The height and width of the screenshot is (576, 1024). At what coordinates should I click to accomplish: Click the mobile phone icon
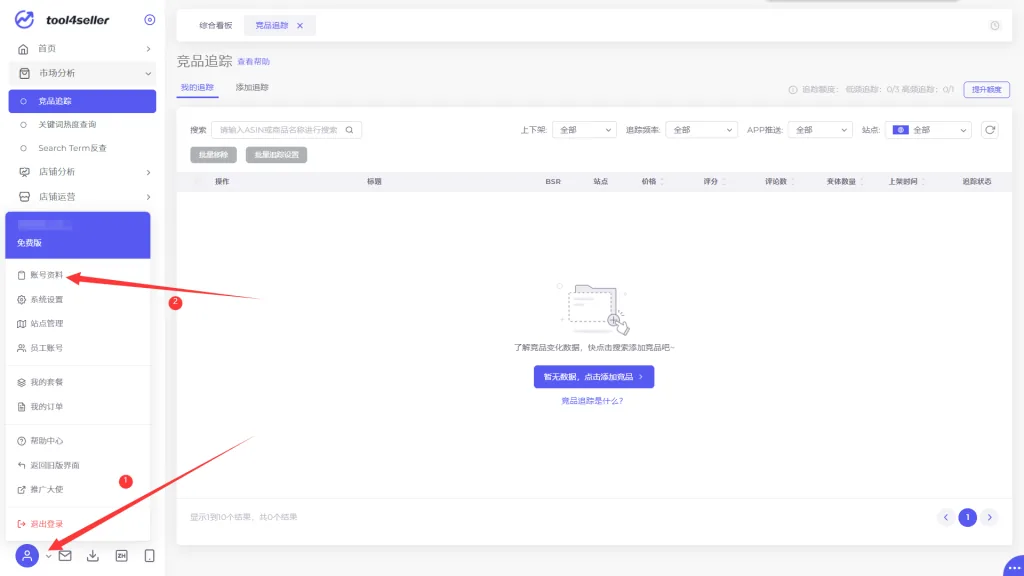[150, 556]
